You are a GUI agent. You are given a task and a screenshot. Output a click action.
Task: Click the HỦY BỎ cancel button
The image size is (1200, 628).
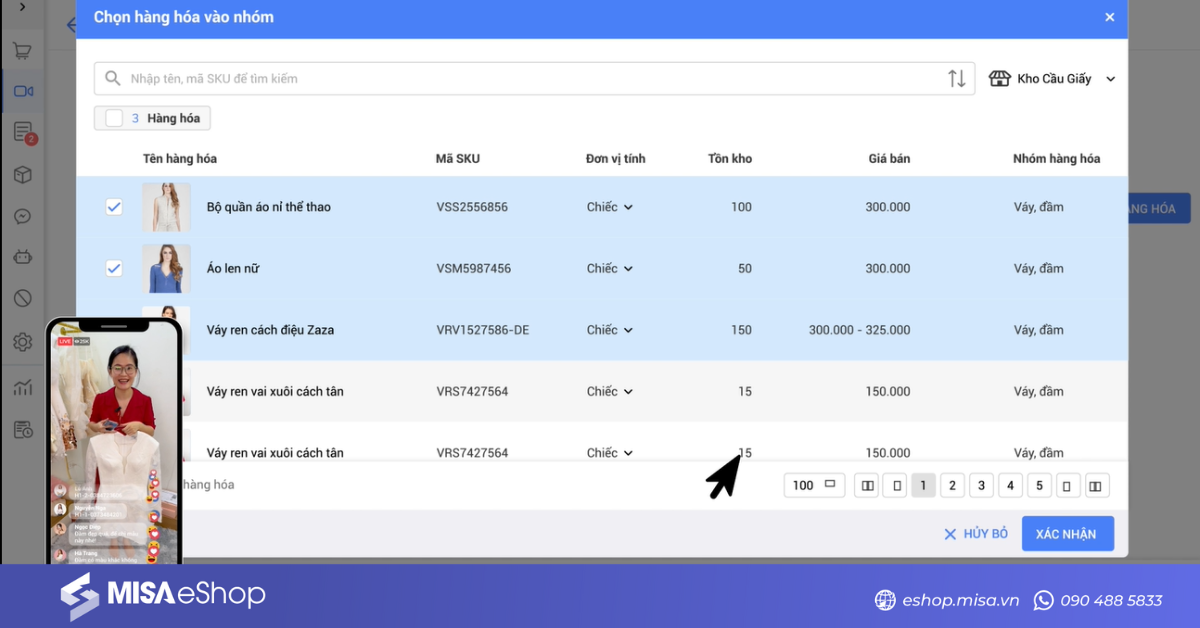point(976,534)
